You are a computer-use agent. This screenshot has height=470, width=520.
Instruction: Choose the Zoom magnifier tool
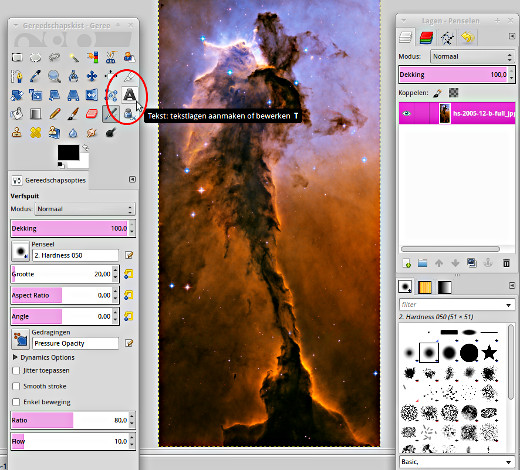[54, 76]
